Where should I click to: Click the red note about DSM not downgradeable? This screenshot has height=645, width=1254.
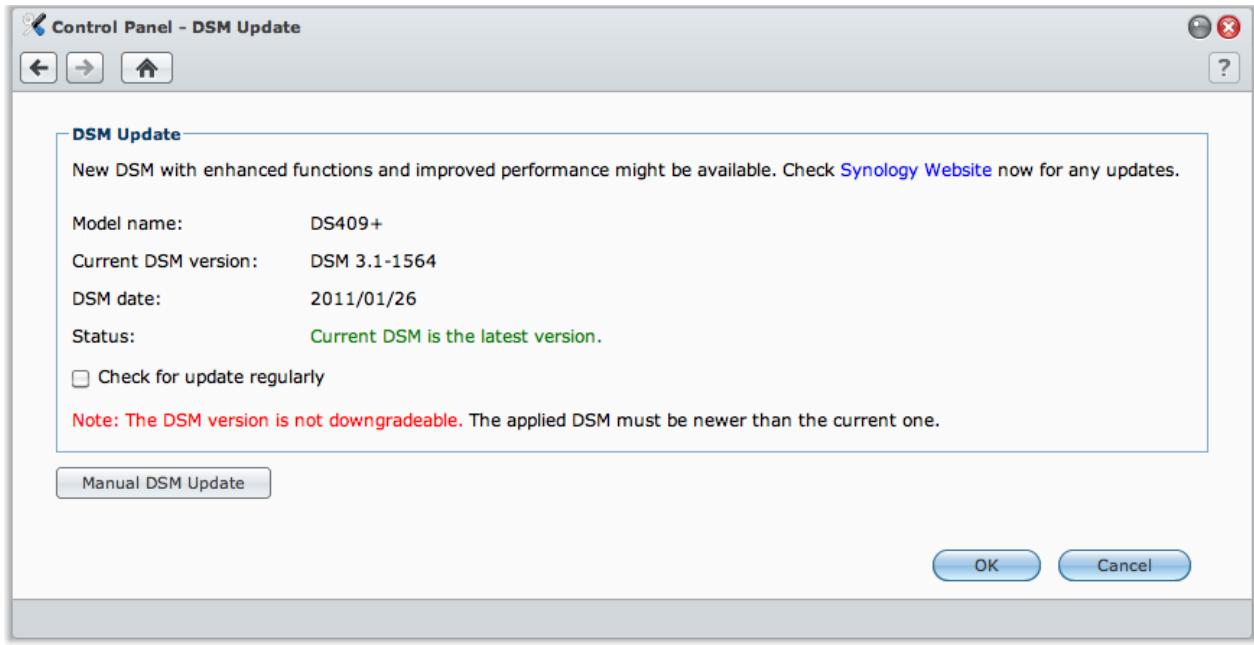click(x=269, y=420)
